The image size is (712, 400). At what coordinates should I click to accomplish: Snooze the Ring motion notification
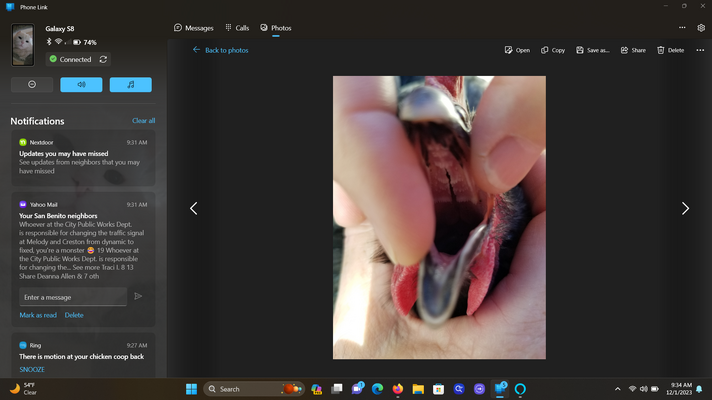coord(32,369)
